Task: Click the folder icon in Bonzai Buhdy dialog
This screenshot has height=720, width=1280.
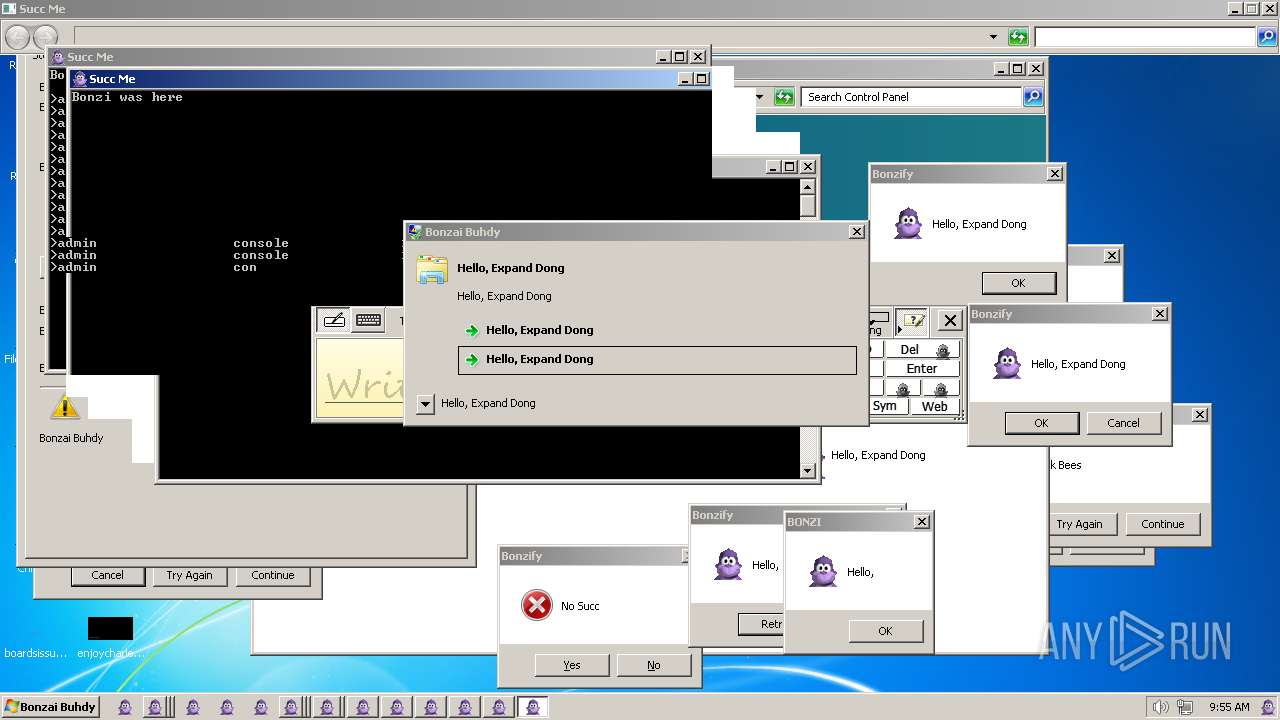Action: tap(432, 270)
